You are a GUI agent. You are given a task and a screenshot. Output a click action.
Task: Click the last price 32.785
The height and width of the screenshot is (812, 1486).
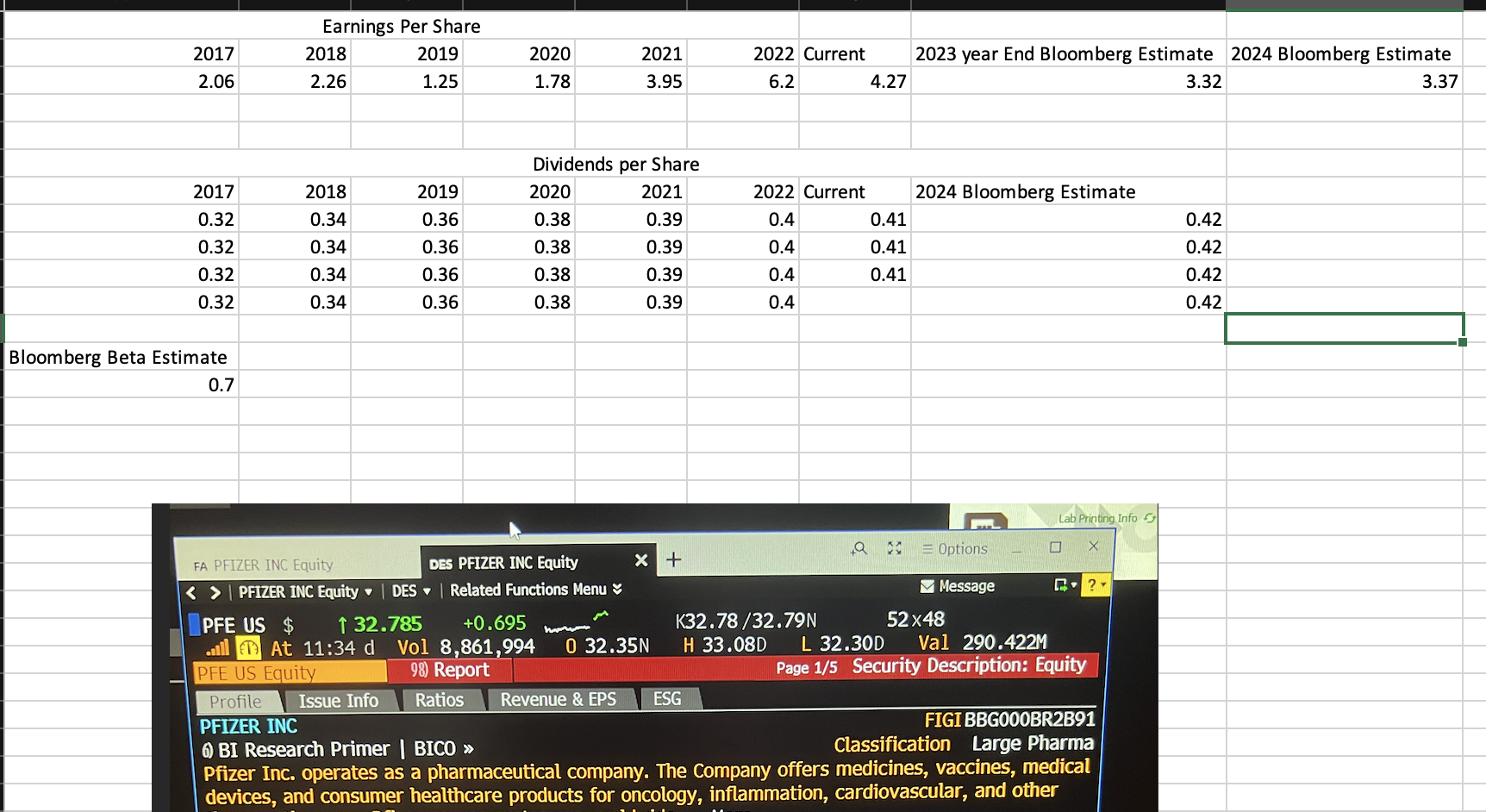388,623
